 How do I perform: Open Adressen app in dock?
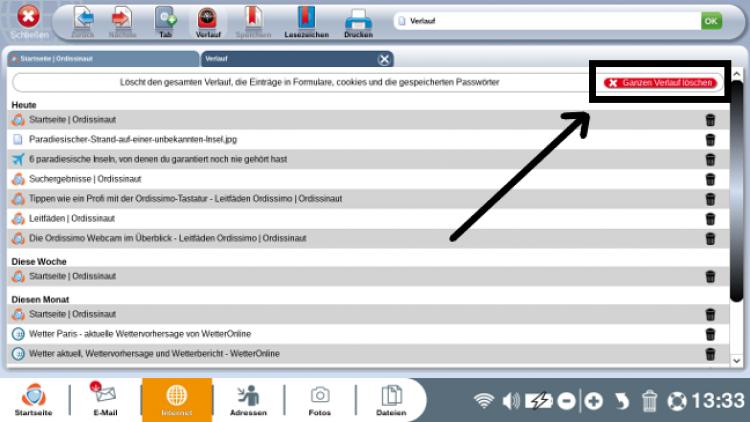point(248,400)
